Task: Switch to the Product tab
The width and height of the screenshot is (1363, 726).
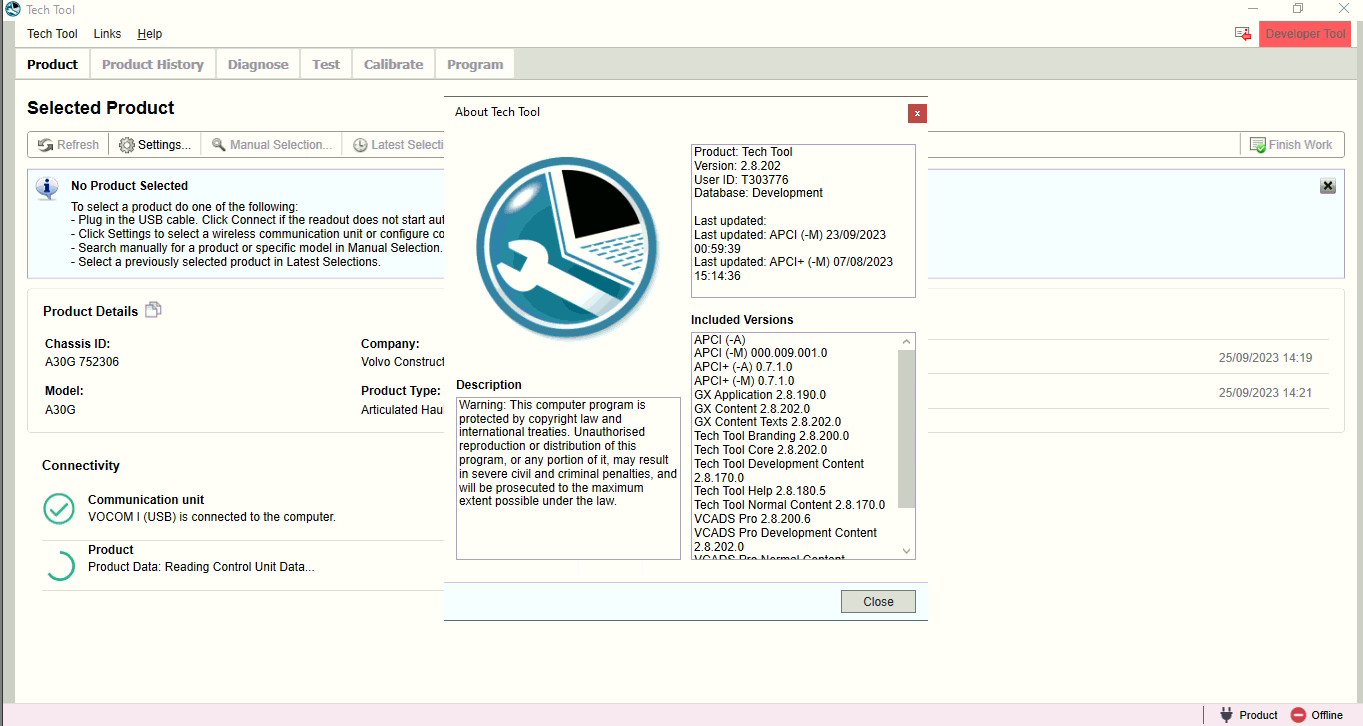Action: (52, 64)
